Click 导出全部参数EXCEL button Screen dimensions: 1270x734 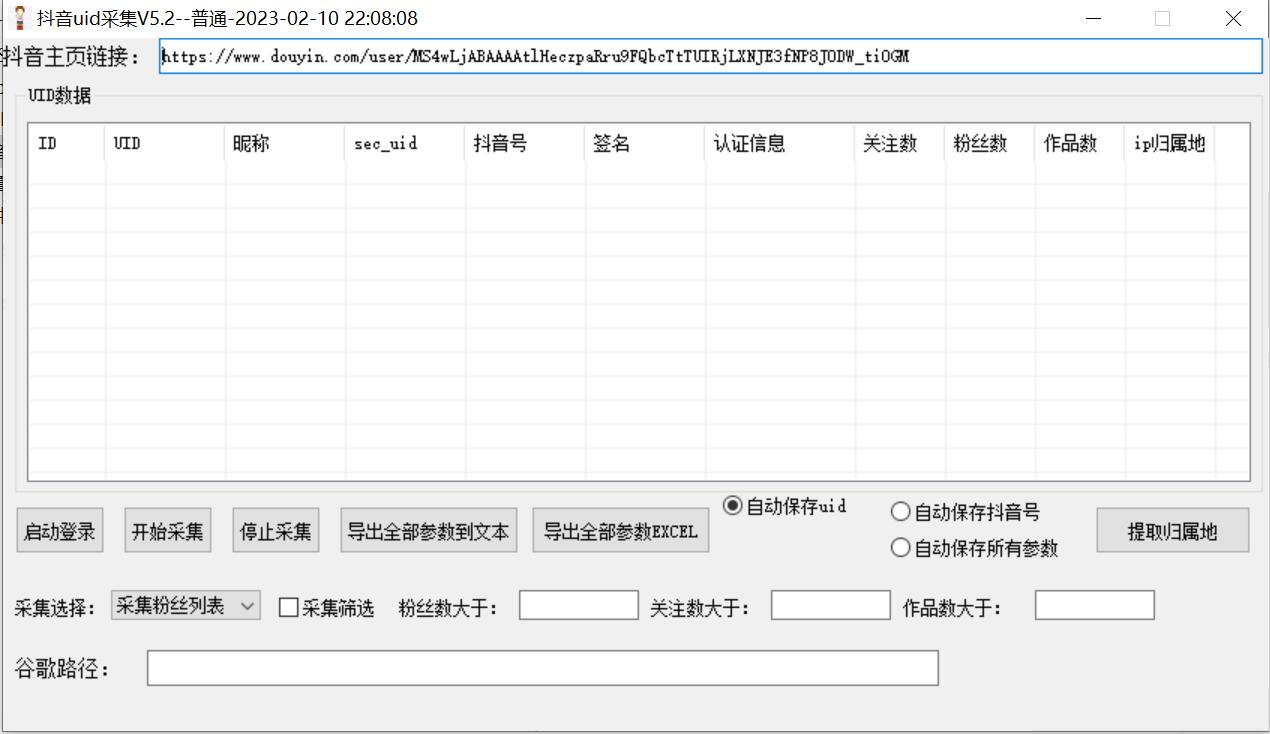click(620, 531)
